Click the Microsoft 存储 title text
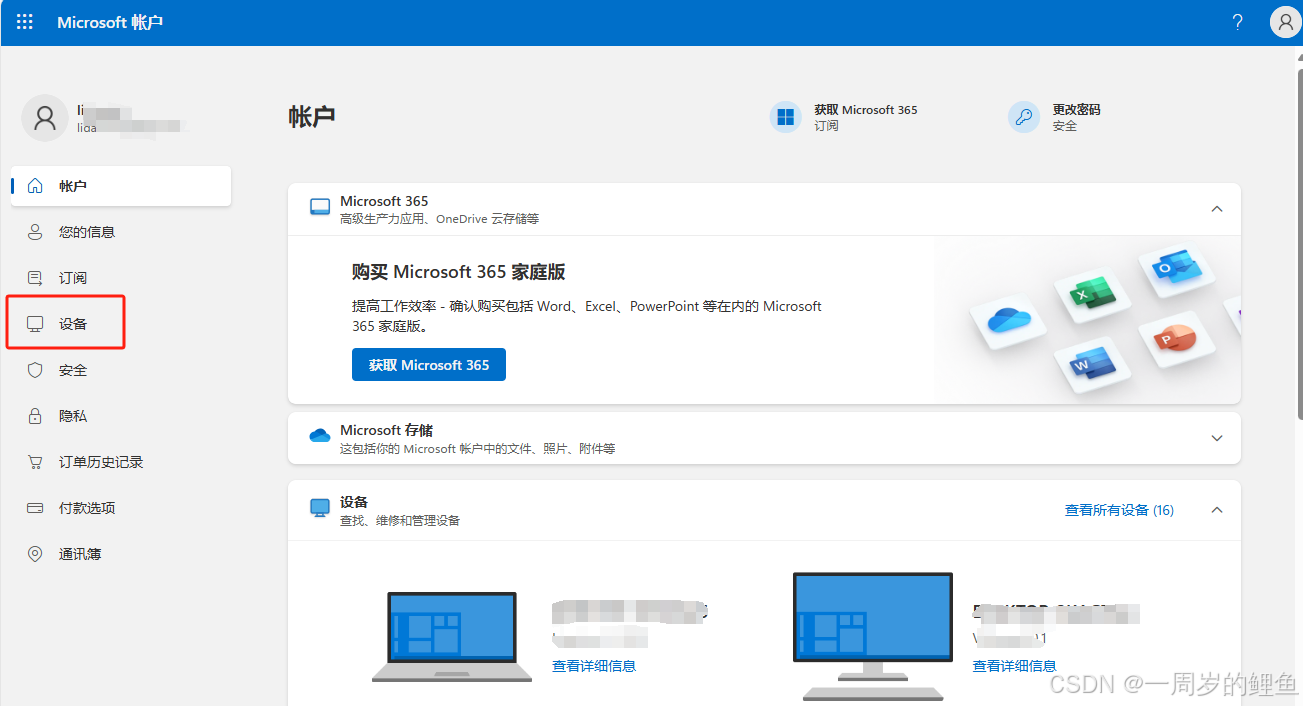1303x706 pixels. click(386, 430)
